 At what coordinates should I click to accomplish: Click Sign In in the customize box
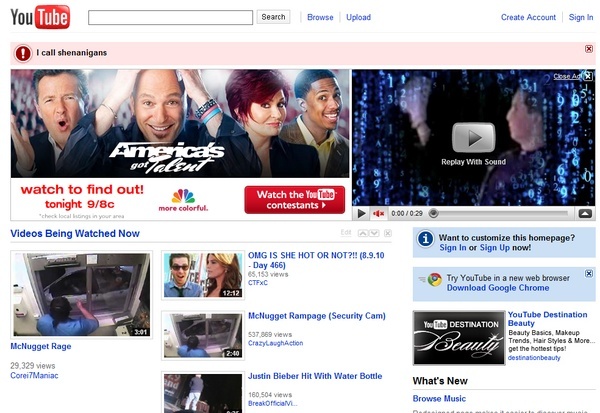point(453,248)
